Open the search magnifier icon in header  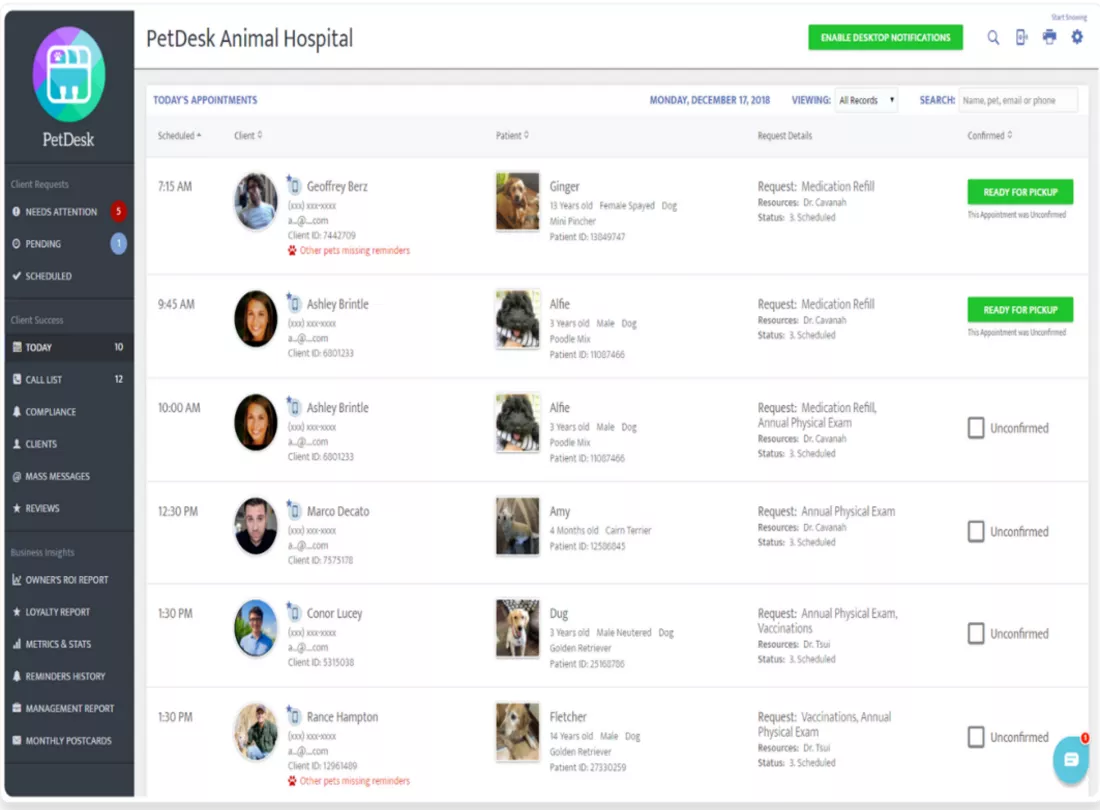coord(993,38)
